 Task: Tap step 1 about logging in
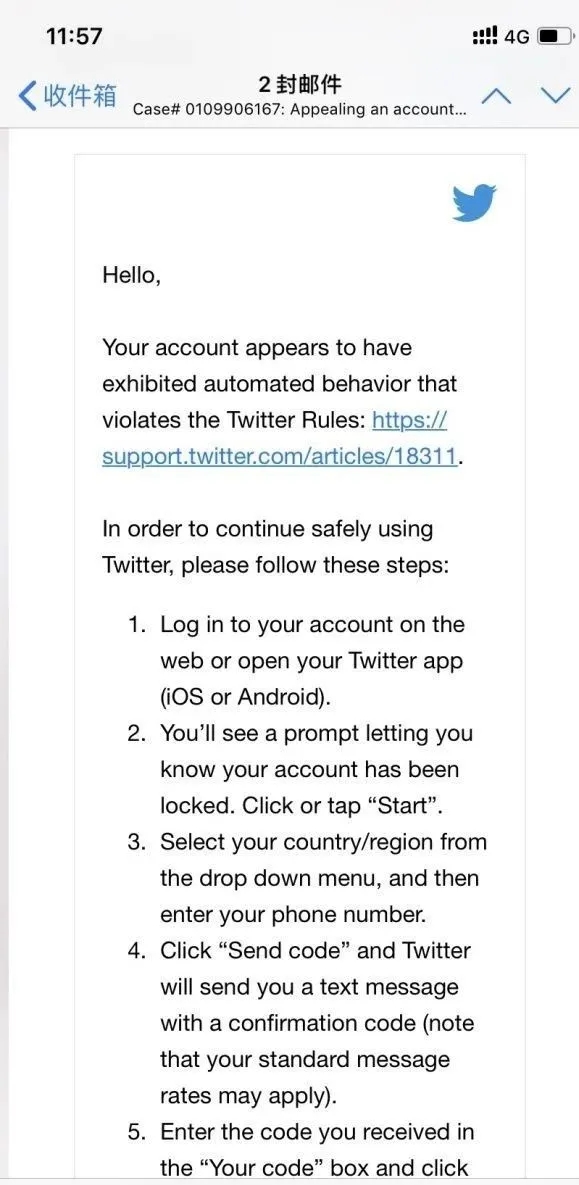(307, 661)
